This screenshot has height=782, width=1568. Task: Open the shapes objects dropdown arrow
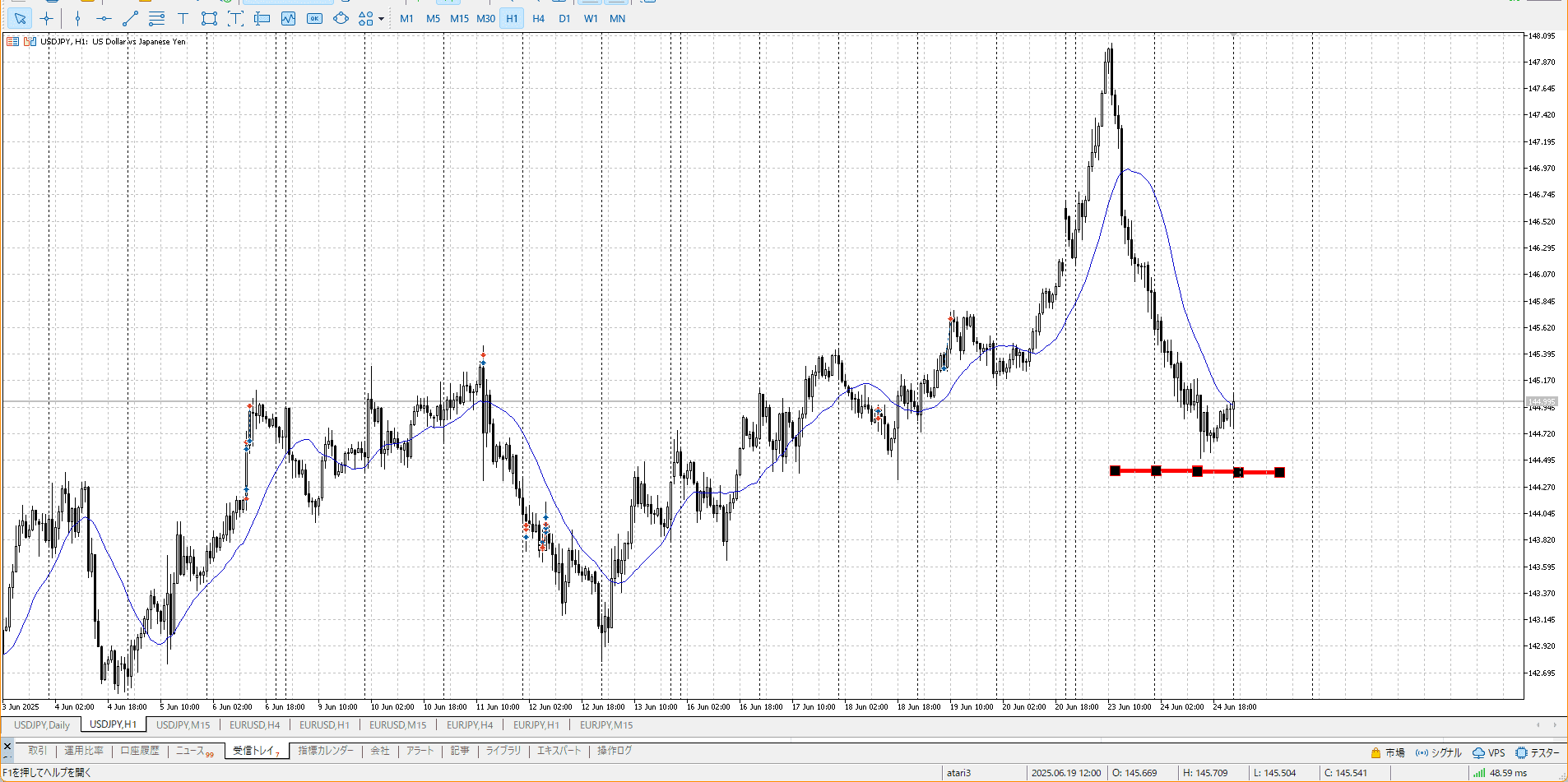pos(382,19)
